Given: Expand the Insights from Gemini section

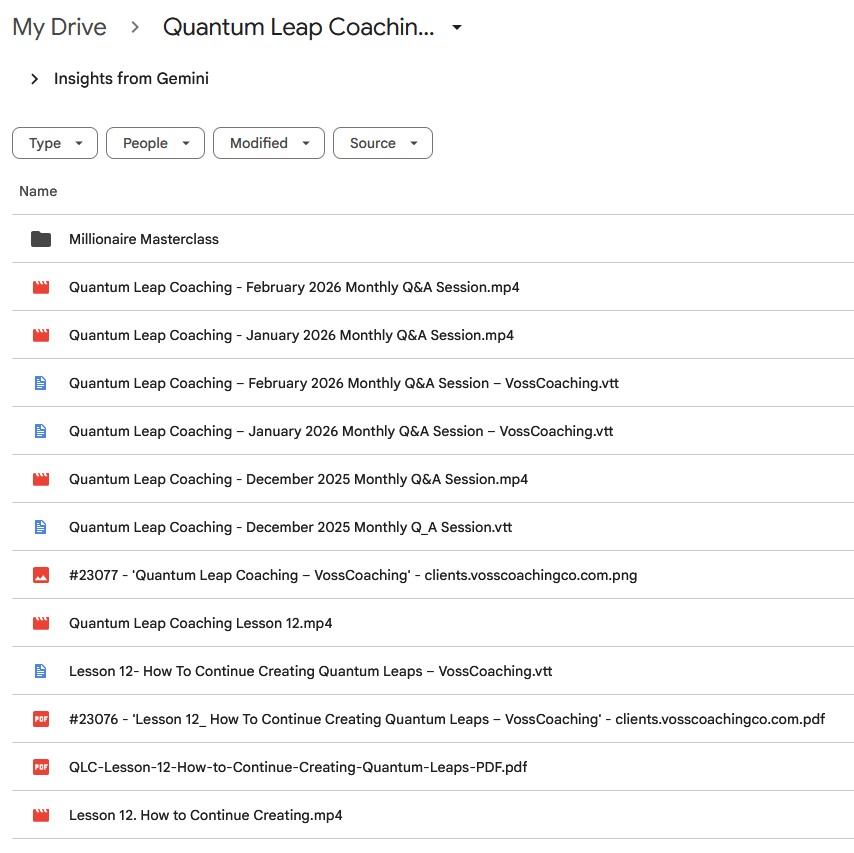Looking at the screenshot, I should point(33,78).
